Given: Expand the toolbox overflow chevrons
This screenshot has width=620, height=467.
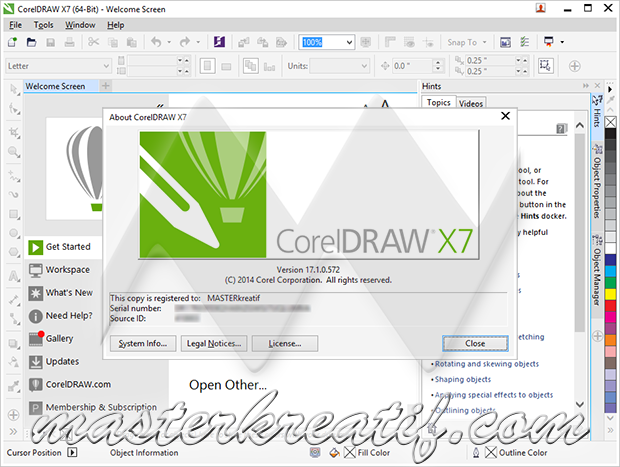Looking at the screenshot, I should [13, 431].
